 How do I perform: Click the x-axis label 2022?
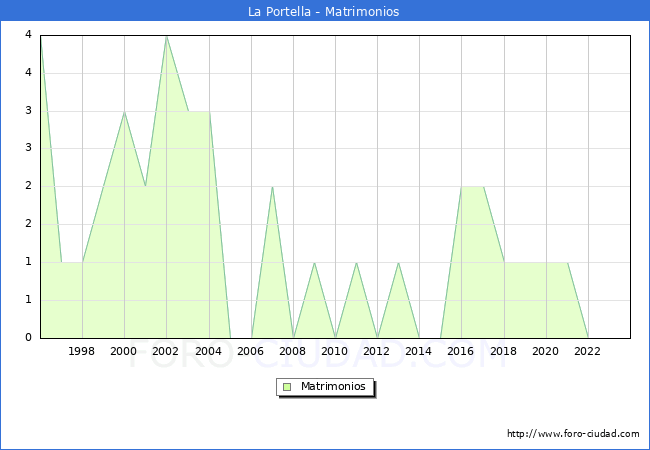(587, 351)
